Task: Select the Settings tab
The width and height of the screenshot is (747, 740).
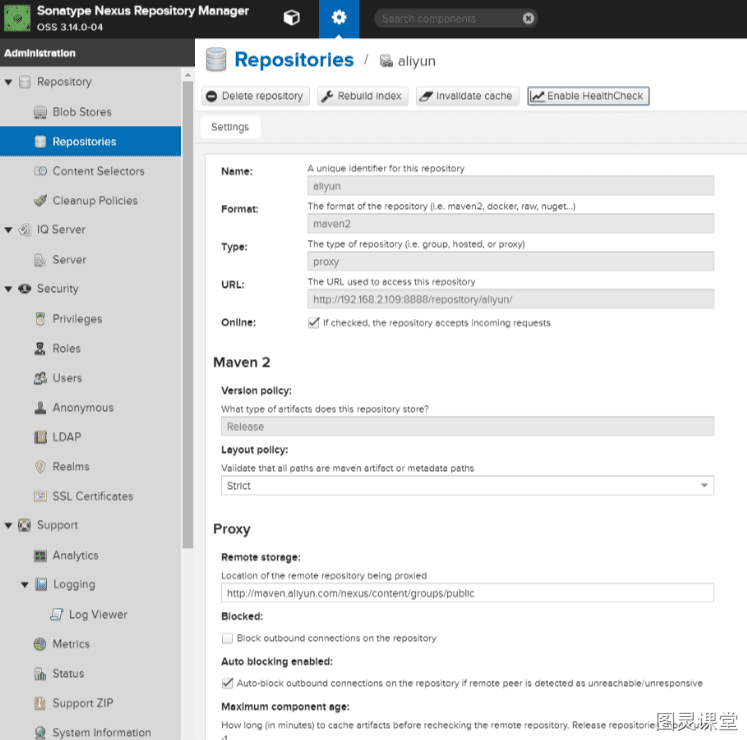Action: (x=230, y=127)
